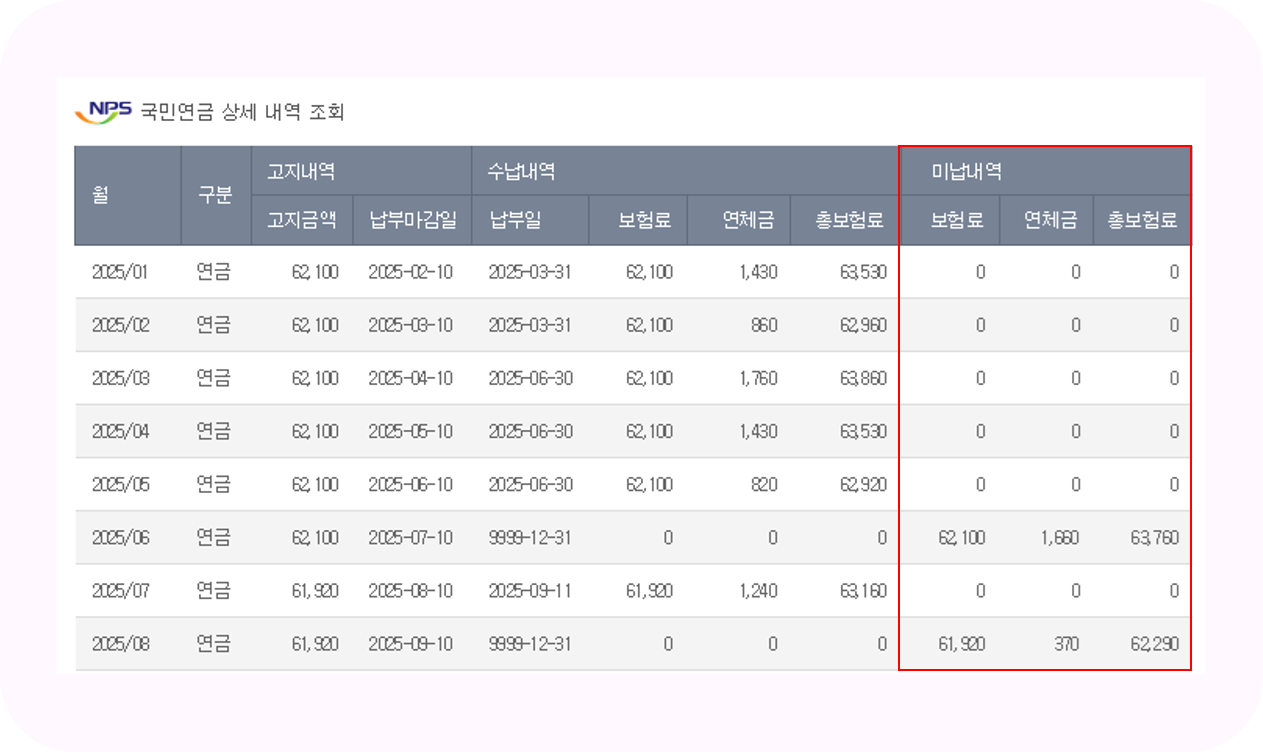Click the due date '2025-04-10'
The height and width of the screenshot is (752, 1263).
(x=411, y=378)
